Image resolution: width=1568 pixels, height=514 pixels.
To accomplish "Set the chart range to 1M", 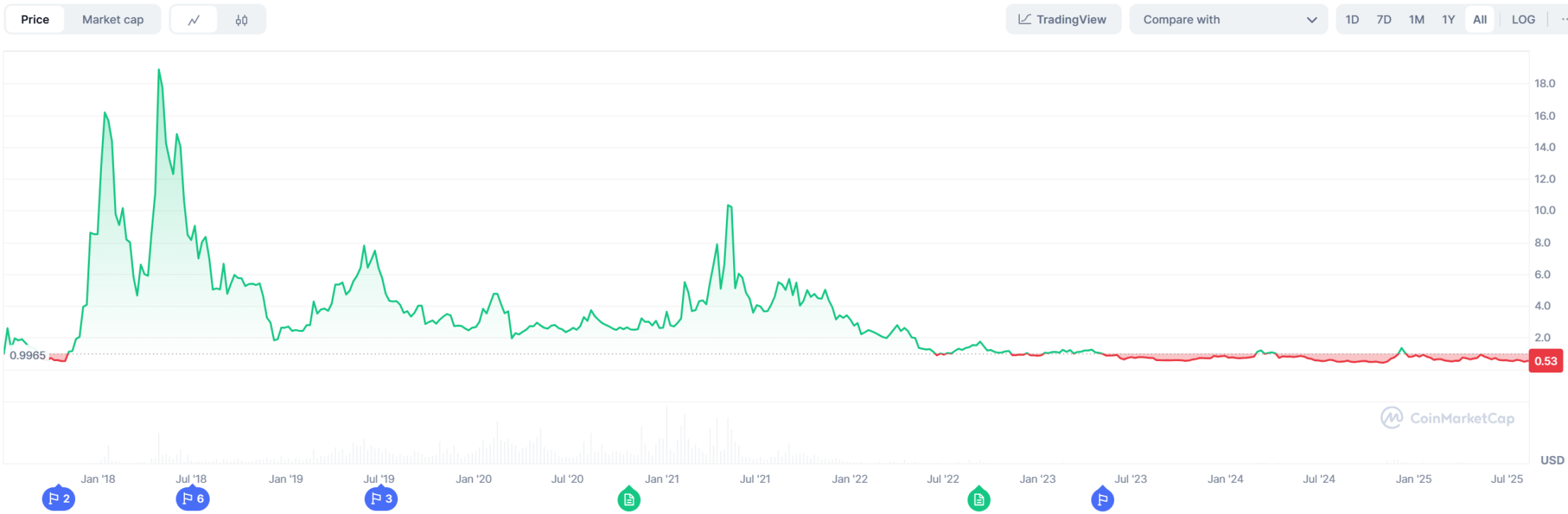I will pos(1416,20).
